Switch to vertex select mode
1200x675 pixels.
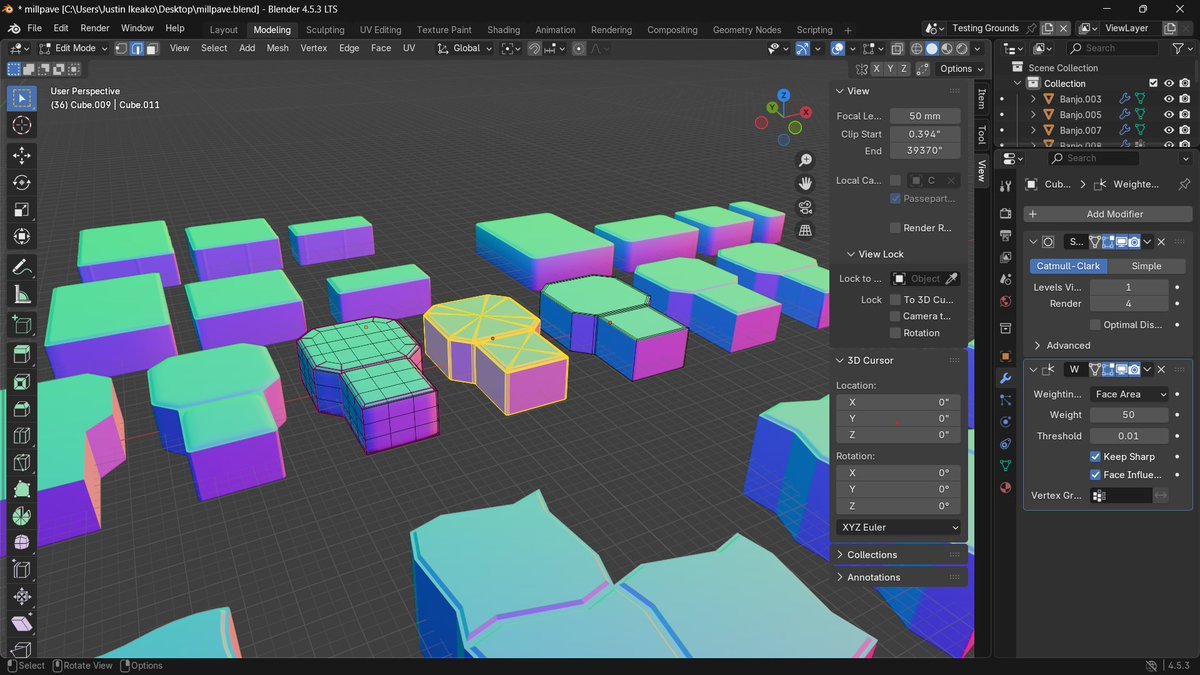point(122,48)
